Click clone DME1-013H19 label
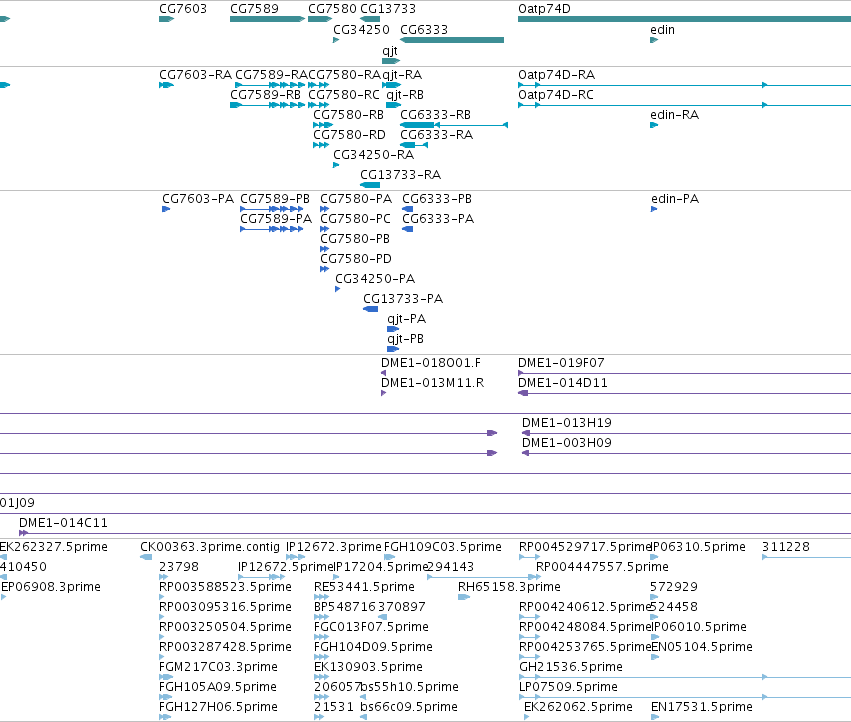 pos(567,423)
